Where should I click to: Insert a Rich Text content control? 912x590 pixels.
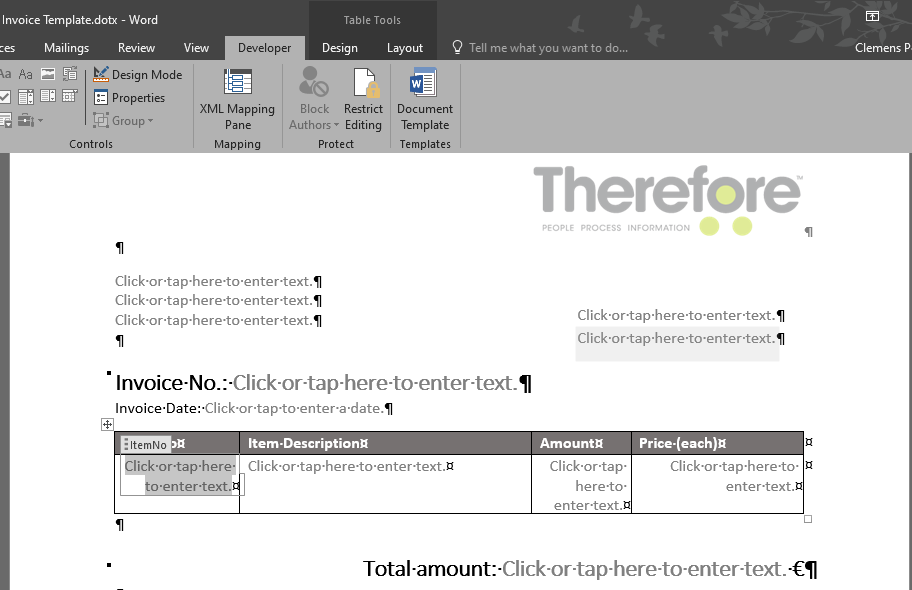[x=6, y=74]
